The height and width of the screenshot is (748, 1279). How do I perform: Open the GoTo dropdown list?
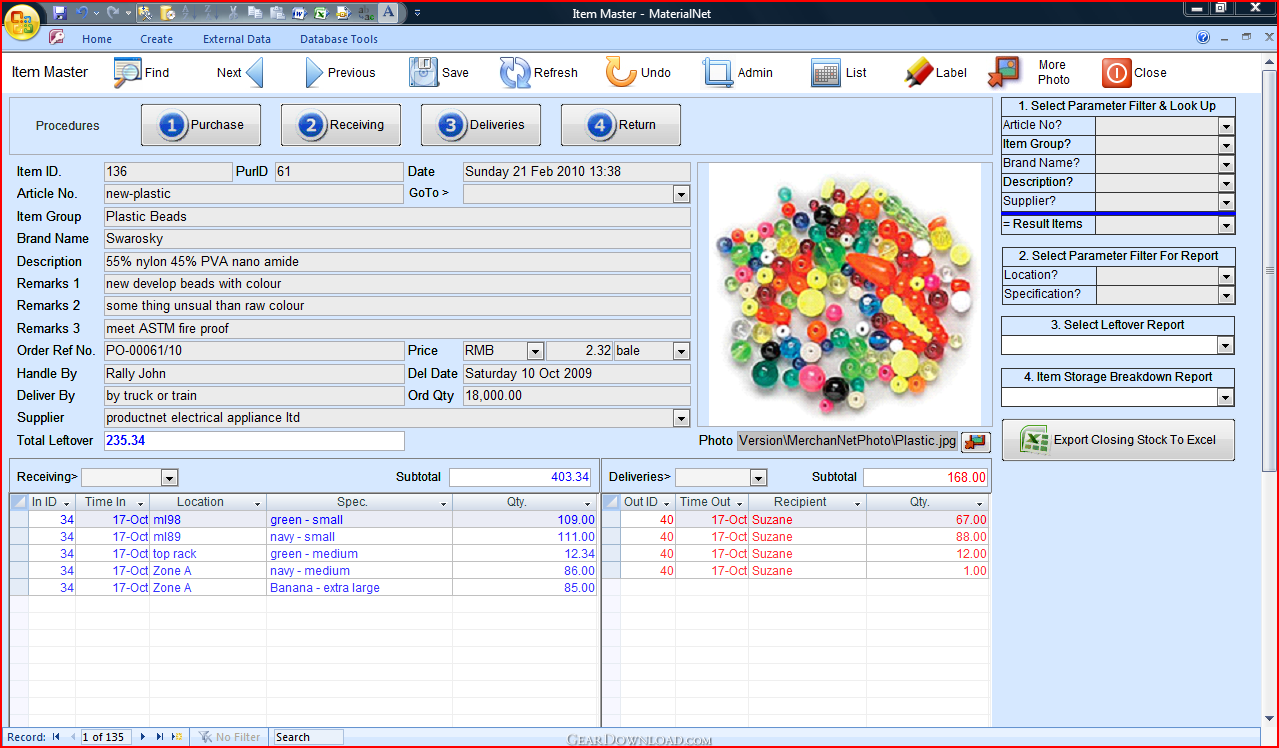(x=681, y=194)
